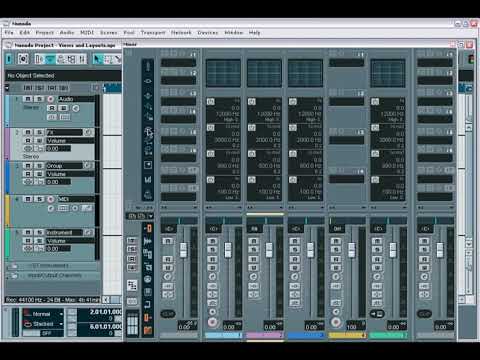Open the Normal record mode dropdown in transport

point(61,314)
